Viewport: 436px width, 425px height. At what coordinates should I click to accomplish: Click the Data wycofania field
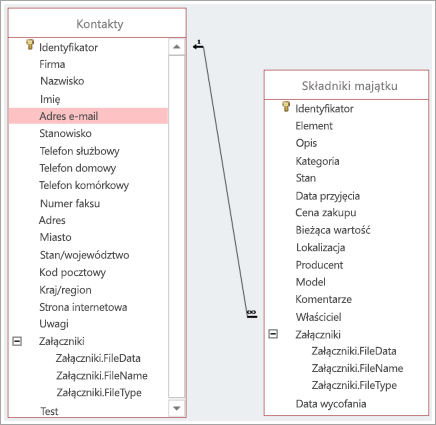click(331, 404)
